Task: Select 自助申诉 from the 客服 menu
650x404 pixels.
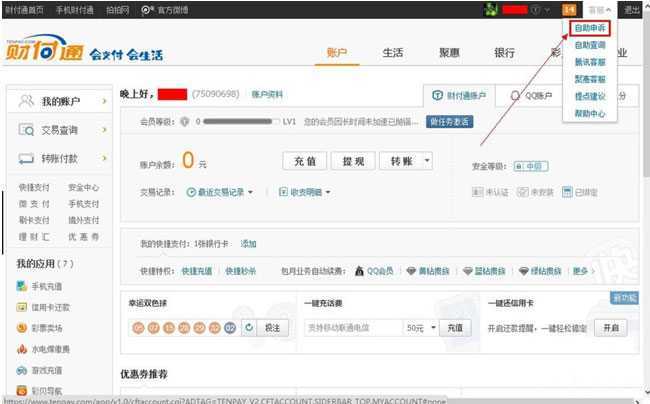Action: click(x=590, y=28)
